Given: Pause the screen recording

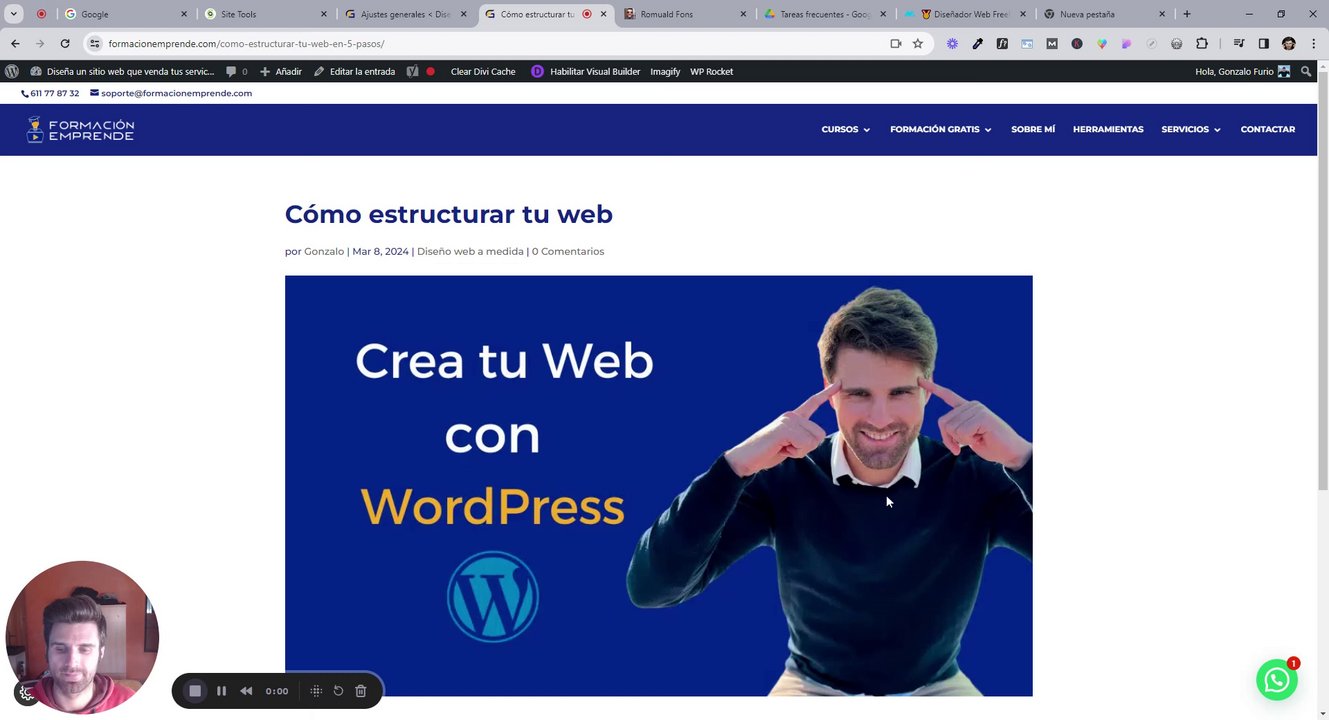Looking at the screenshot, I should click(221, 691).
